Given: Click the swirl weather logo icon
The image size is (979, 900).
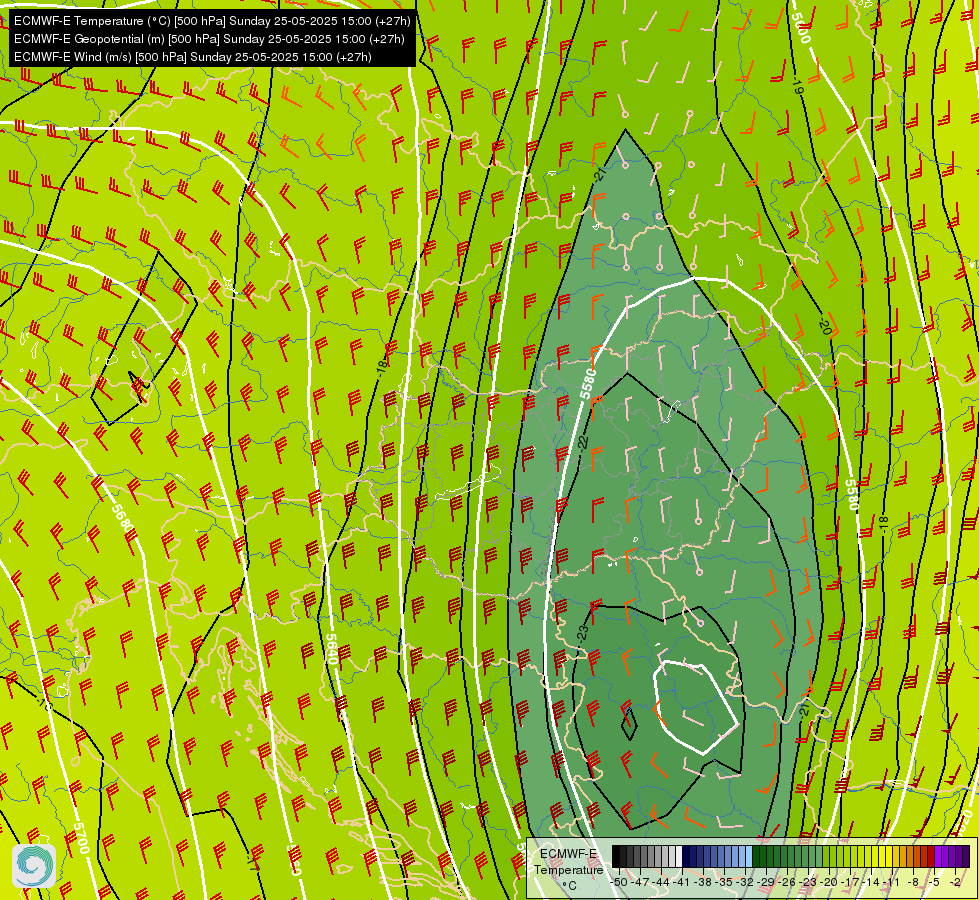Looking at the screenshot, I should pyautogui.click(x=34, y=866).
